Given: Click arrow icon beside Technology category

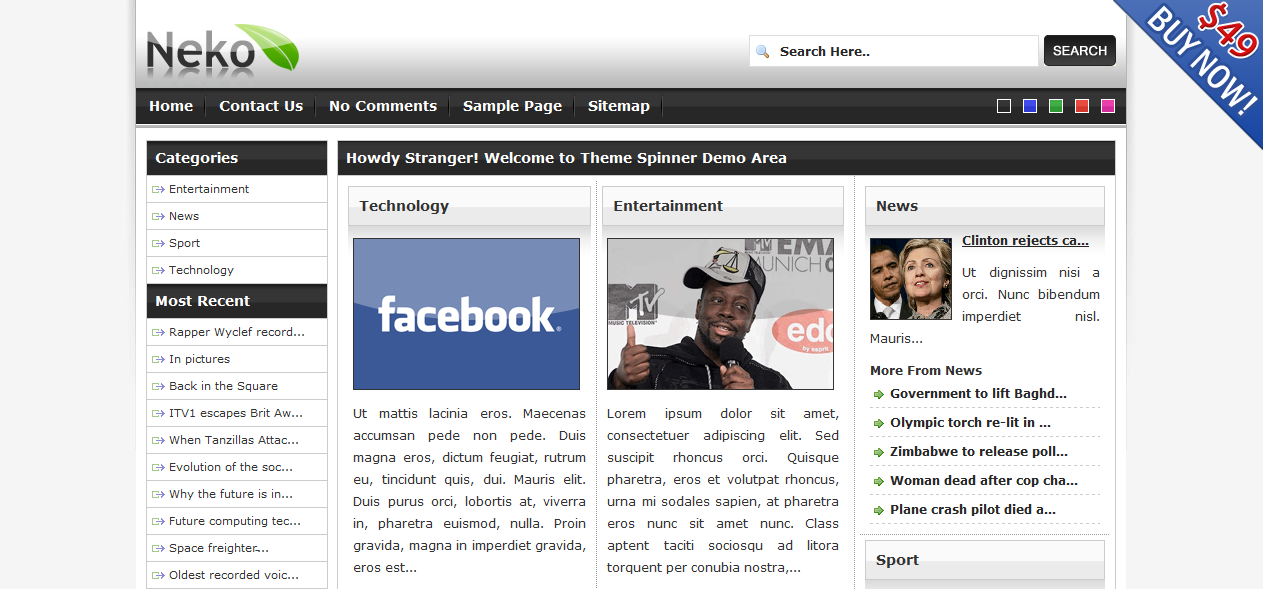Looking at the screenshot, I should click(158, 270).
